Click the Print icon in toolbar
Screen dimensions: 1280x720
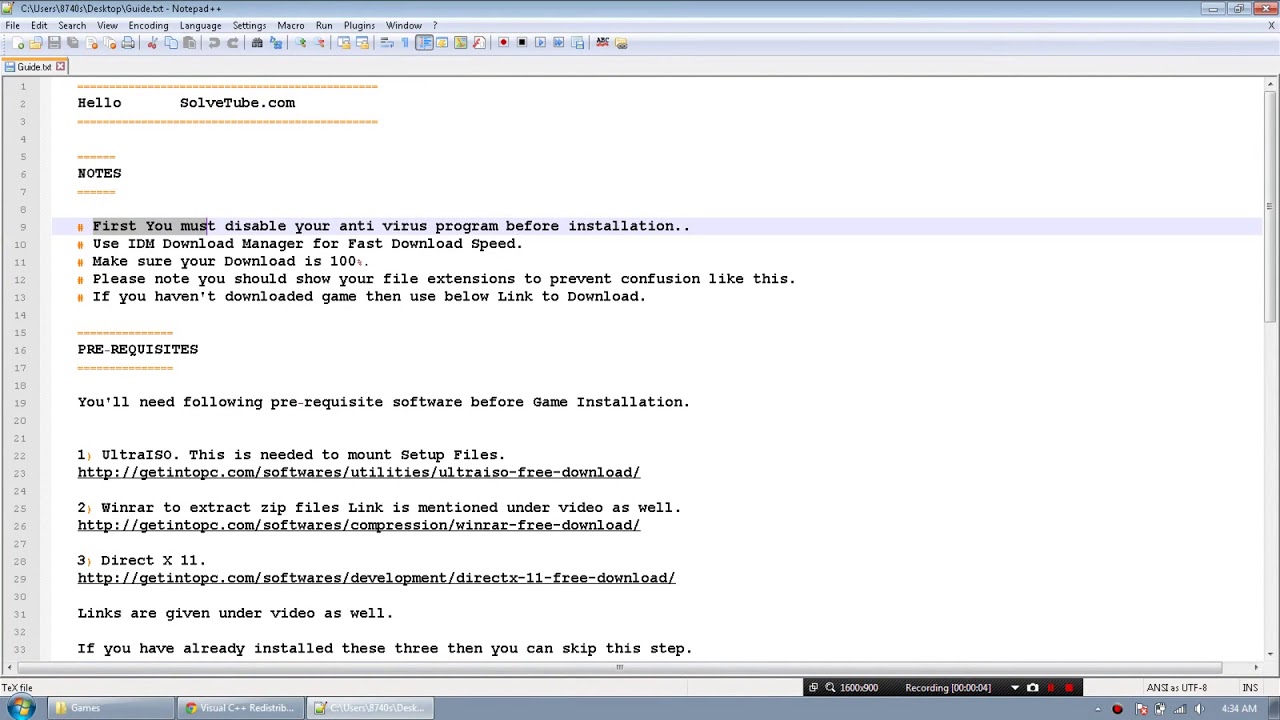tap(128, 43)
